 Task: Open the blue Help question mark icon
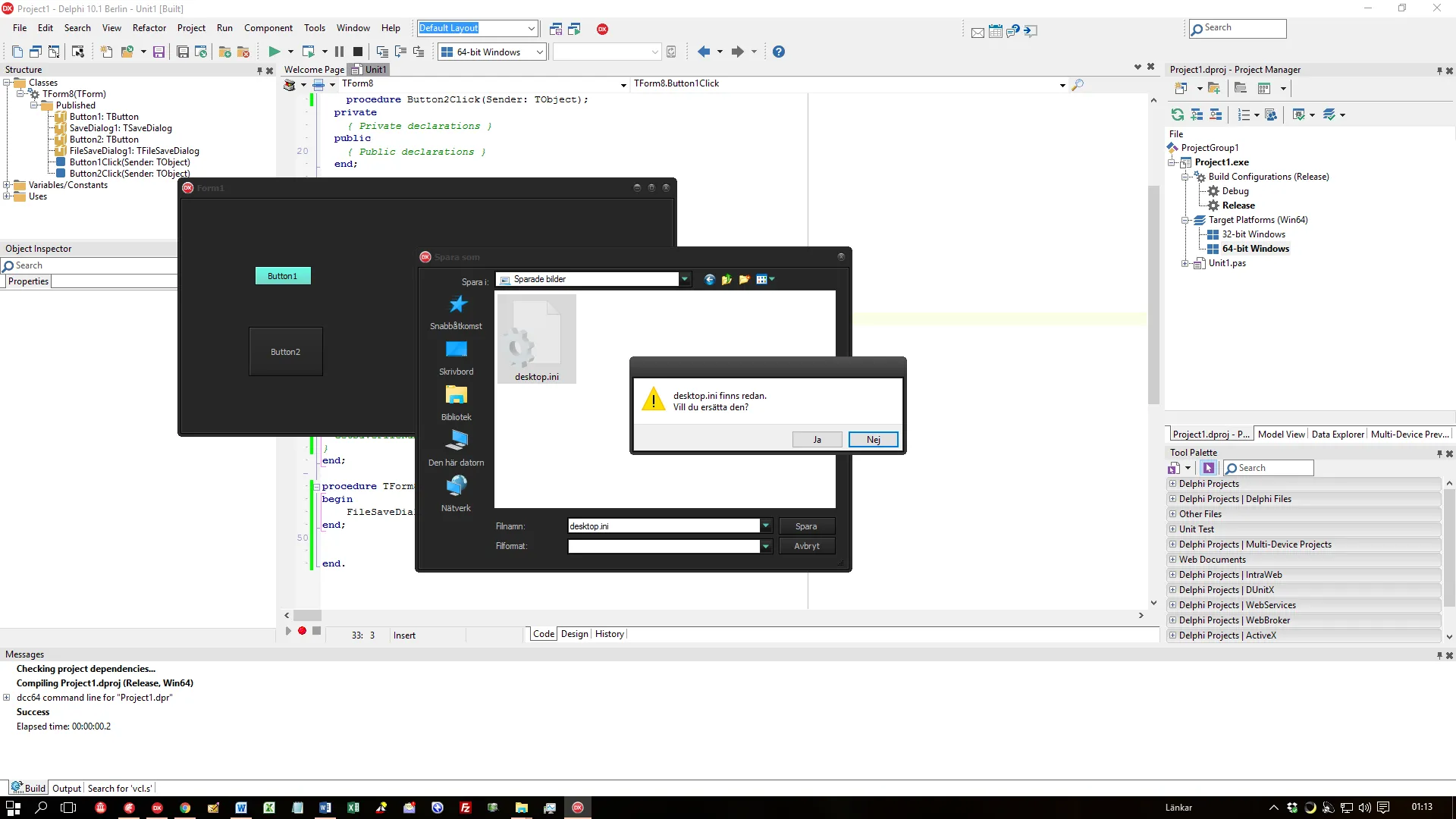778,52
